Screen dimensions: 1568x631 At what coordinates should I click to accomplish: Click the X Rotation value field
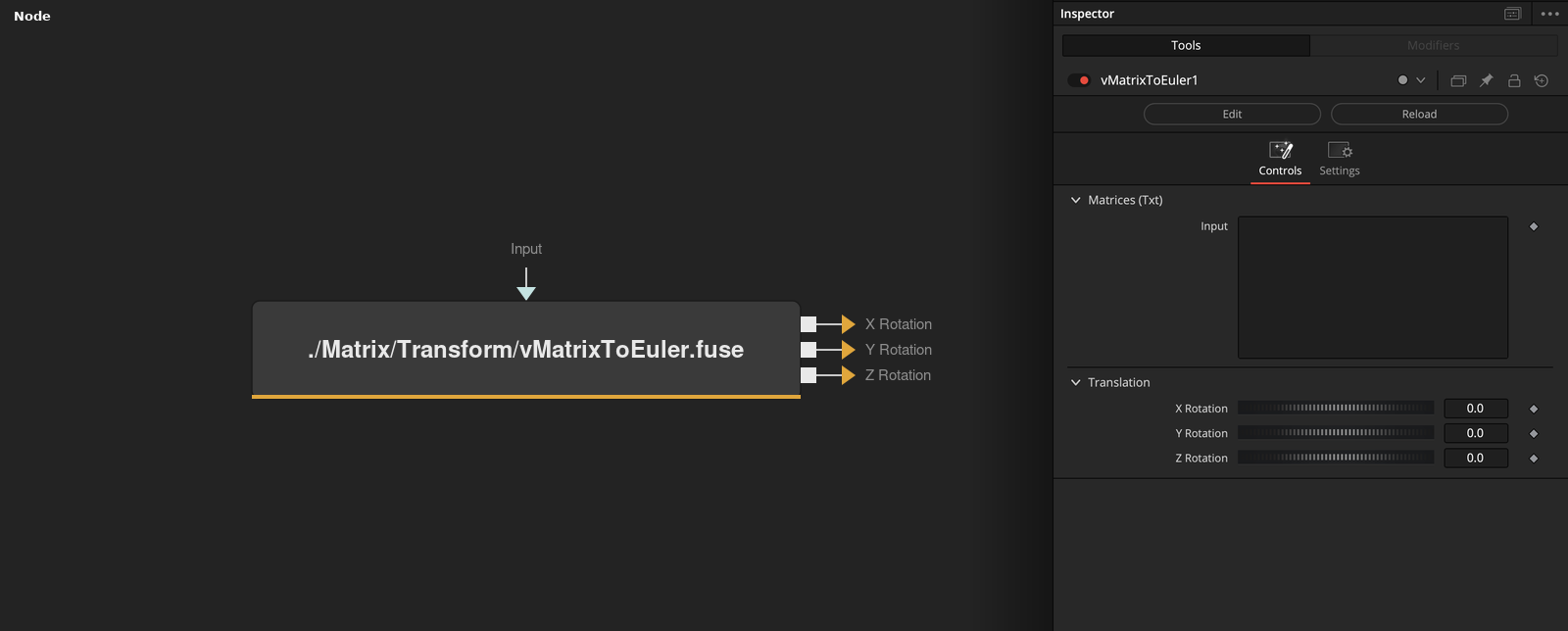pyautogui.click(x=1475, y=409)
